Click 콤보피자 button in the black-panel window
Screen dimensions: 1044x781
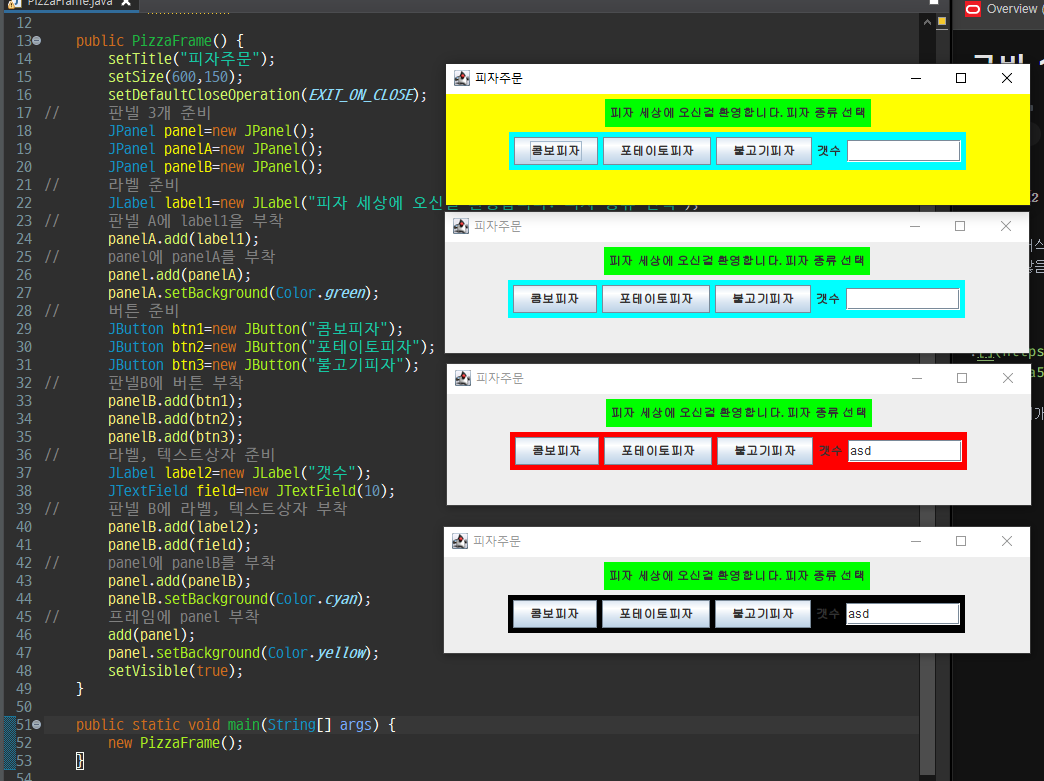click(554, 614)
